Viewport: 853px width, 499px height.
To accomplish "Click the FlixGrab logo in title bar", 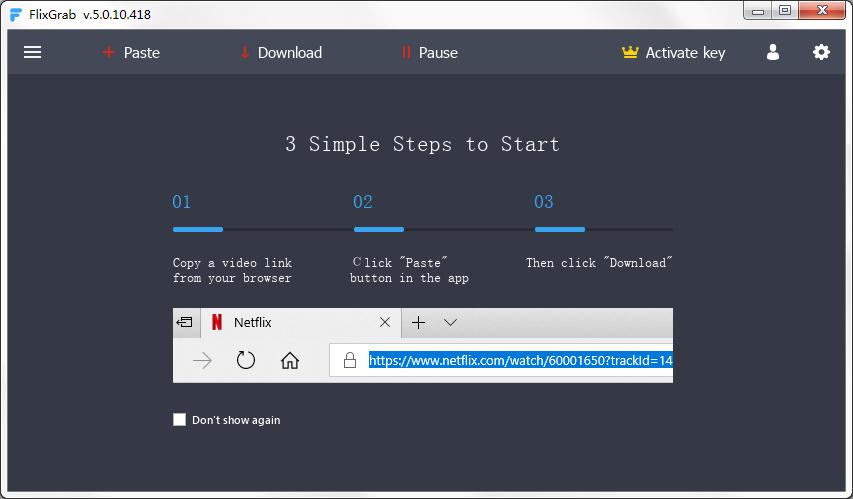I will pyautogui.click(x=15, y=13).
